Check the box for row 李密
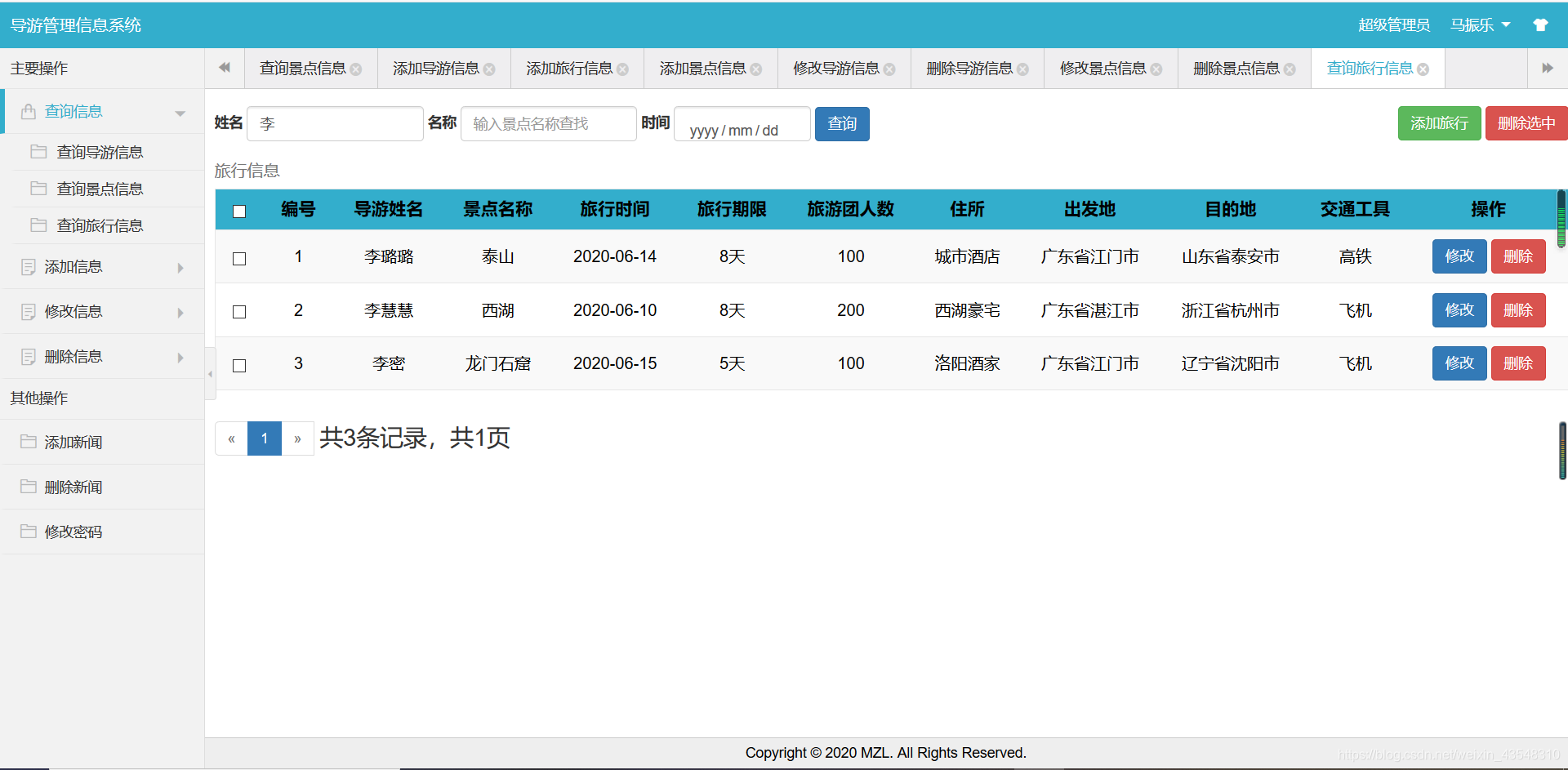This screenshot has height=770, width=1568. click(239, 366)
